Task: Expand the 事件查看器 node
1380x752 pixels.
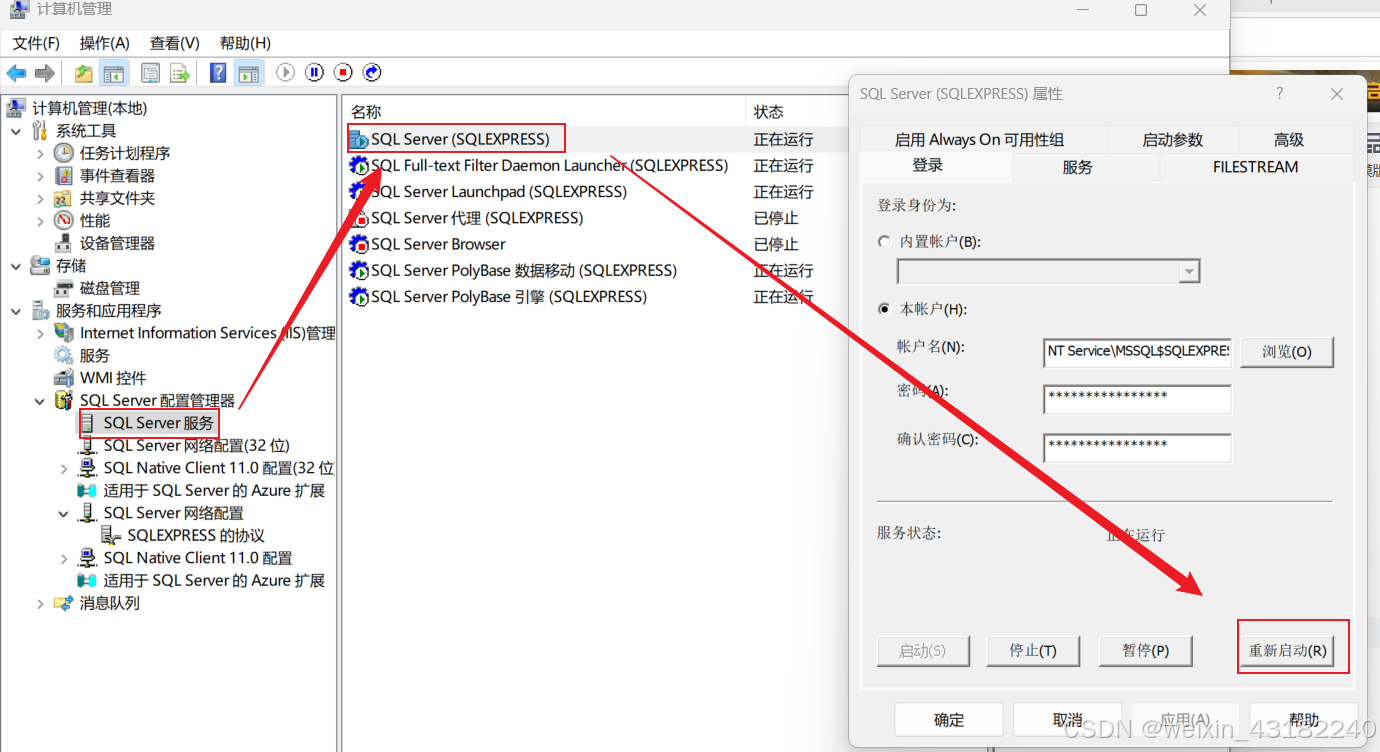Action: pyautogui.click(x=40, y=175)
